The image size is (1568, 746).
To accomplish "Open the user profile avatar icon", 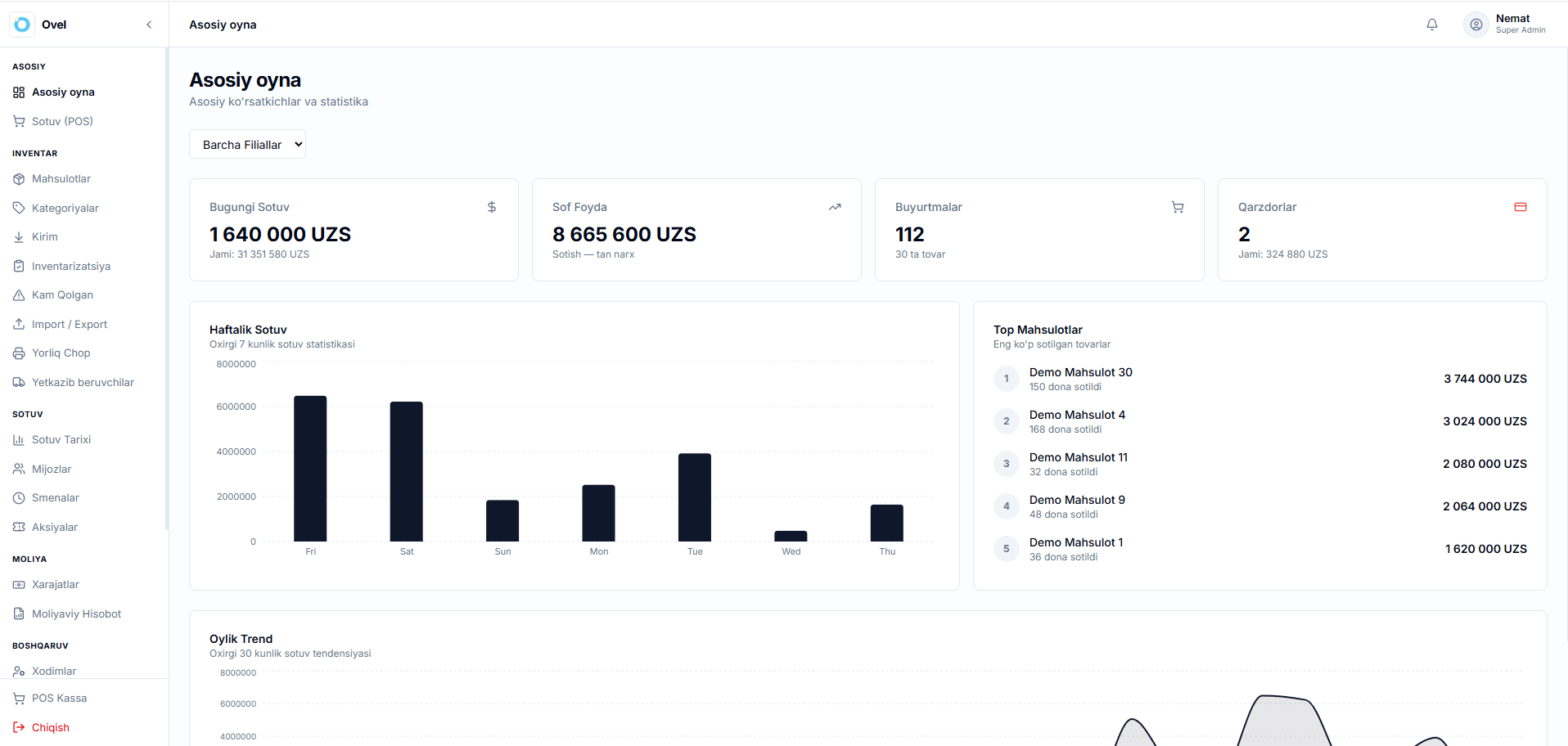I will coord(1476,25).
